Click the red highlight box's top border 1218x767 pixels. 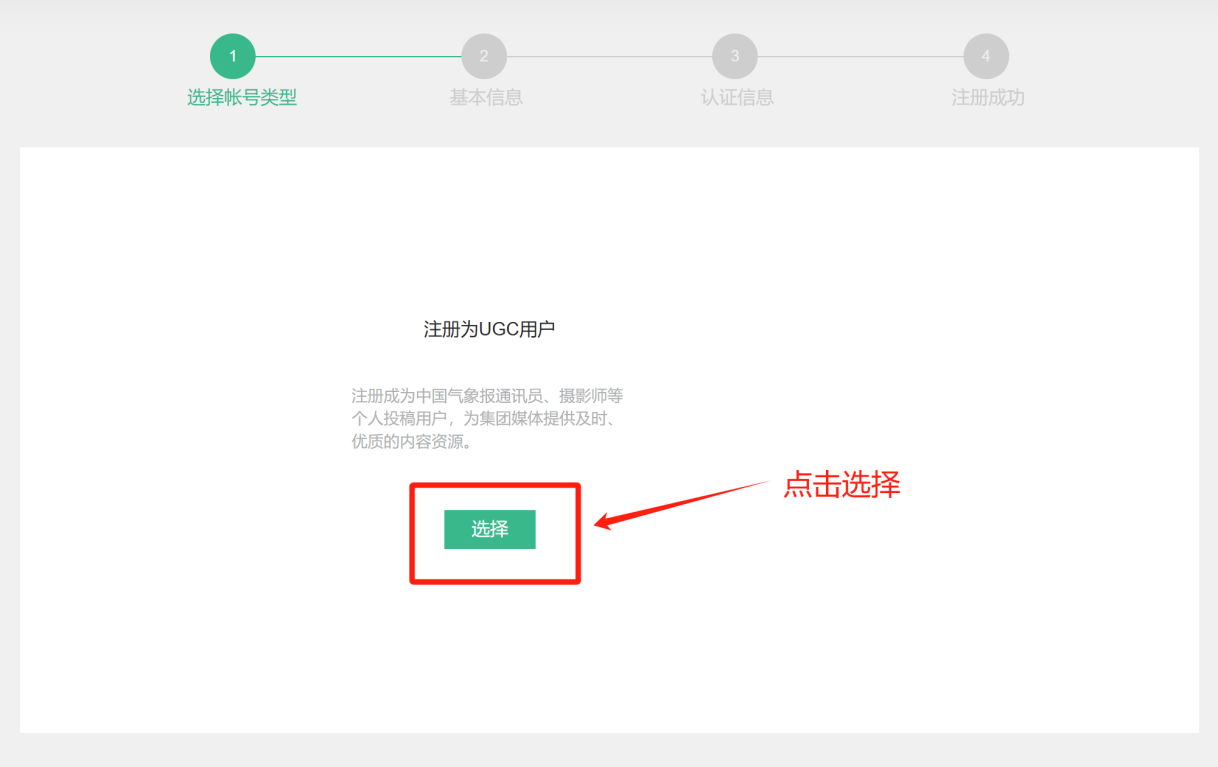click(x=495, y=486)
